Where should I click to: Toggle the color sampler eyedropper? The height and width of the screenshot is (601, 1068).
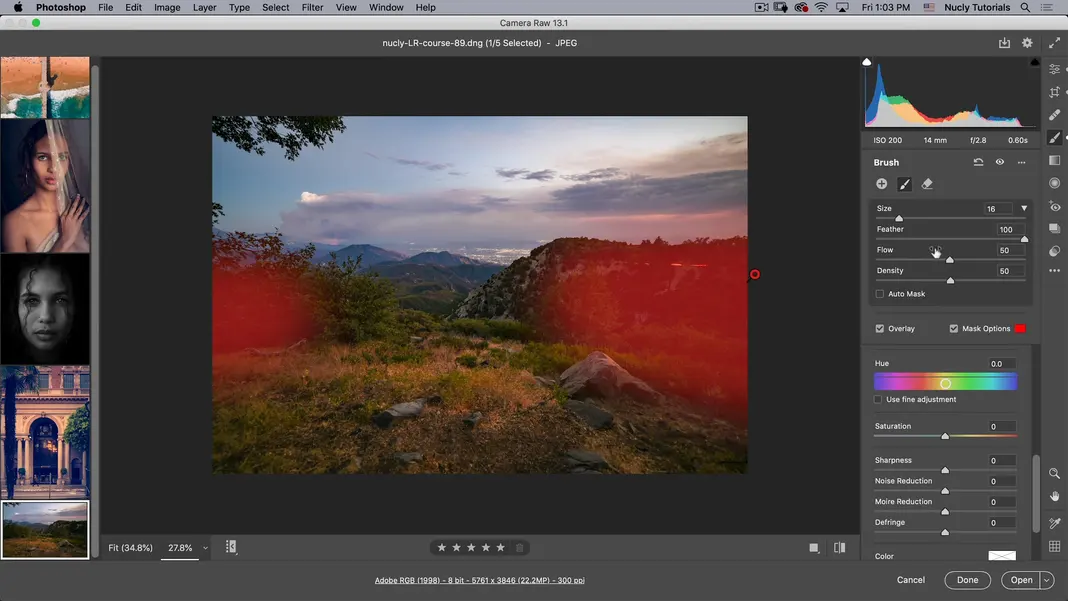[x=1054, y=523]
